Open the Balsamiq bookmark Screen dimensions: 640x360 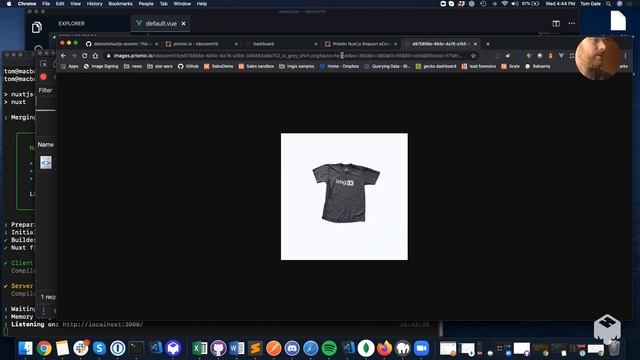point(538,66)
